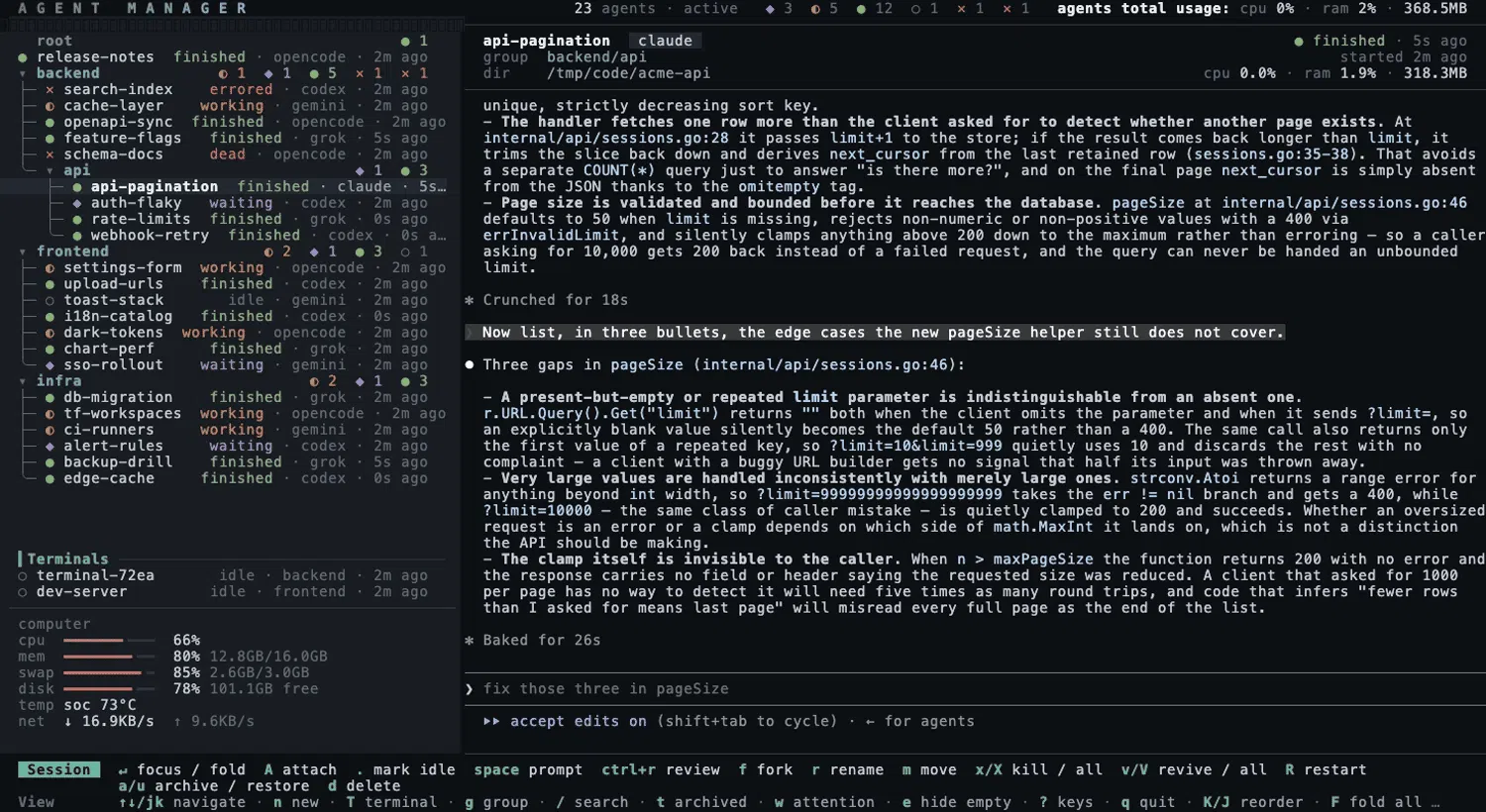Screen dimensions: 1486x812
Task: Collapse the infra group arrow
Action: click(x=23, y=381)
